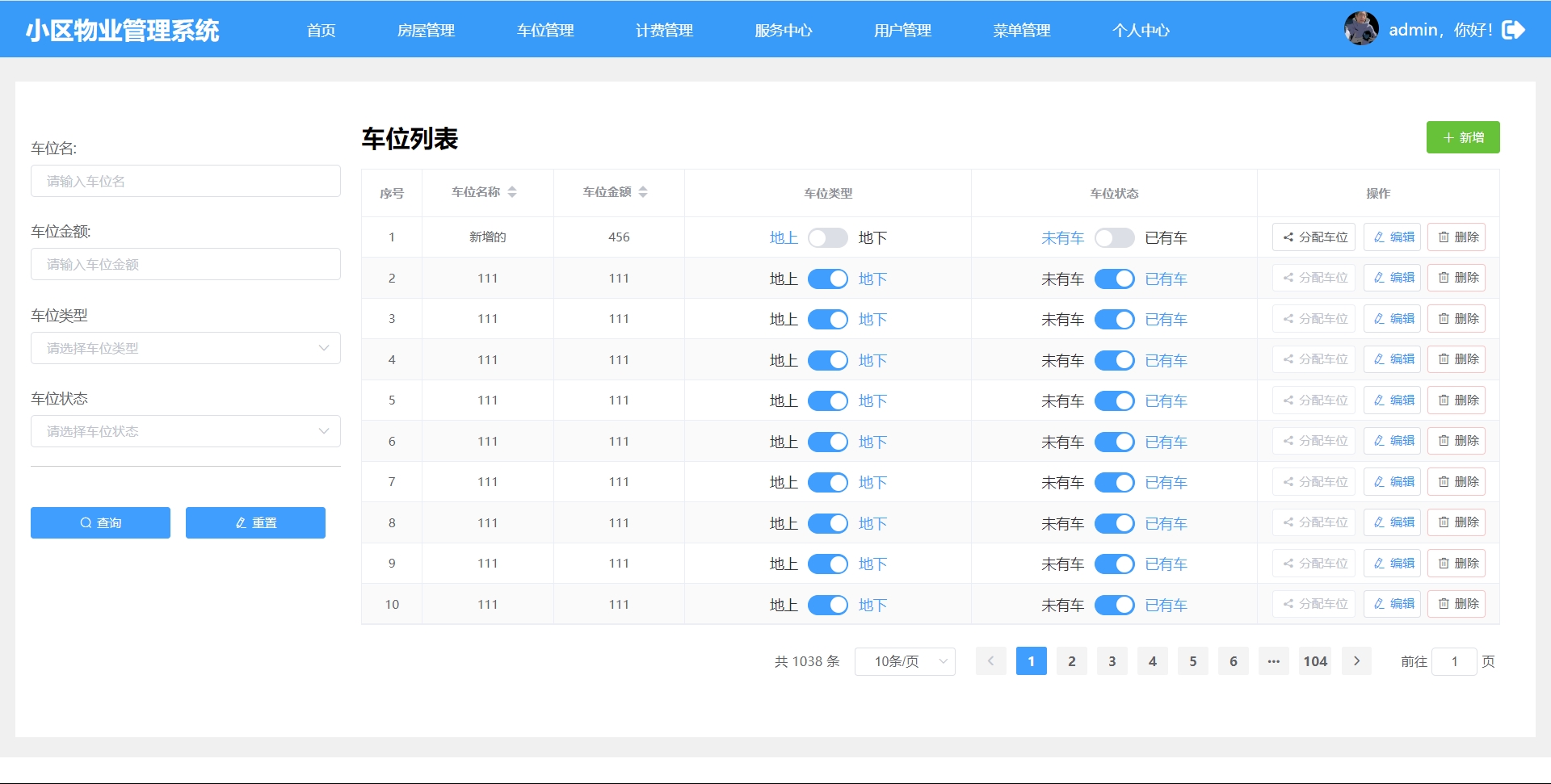Open the 10条/页 page size dropdown
1551x784 pixels.
(905, 661)
